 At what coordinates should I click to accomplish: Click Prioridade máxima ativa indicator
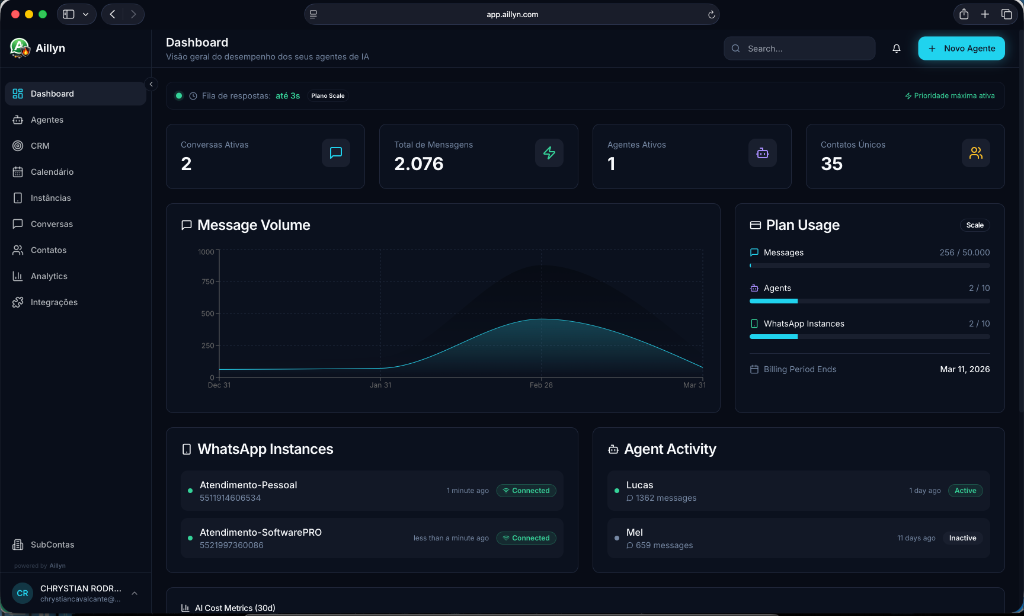click(950, 95)
